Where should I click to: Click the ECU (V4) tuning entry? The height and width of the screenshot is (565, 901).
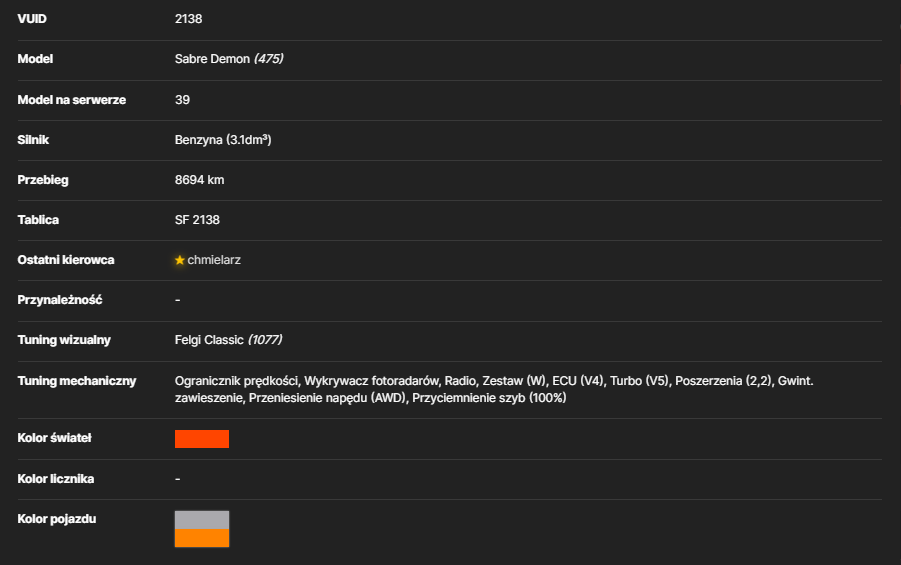[577, 380]
